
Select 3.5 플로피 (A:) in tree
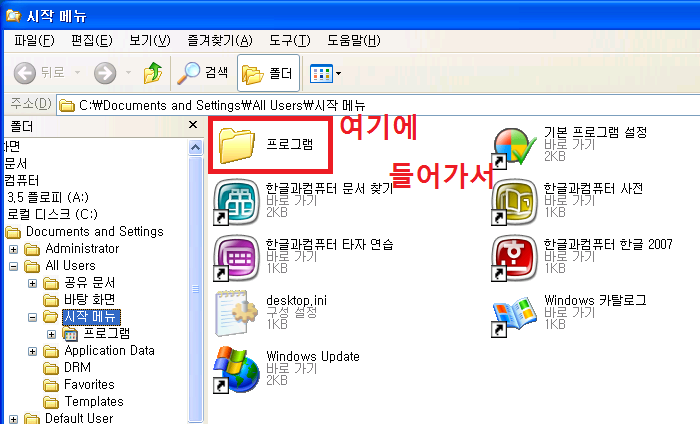click(48, 198)
